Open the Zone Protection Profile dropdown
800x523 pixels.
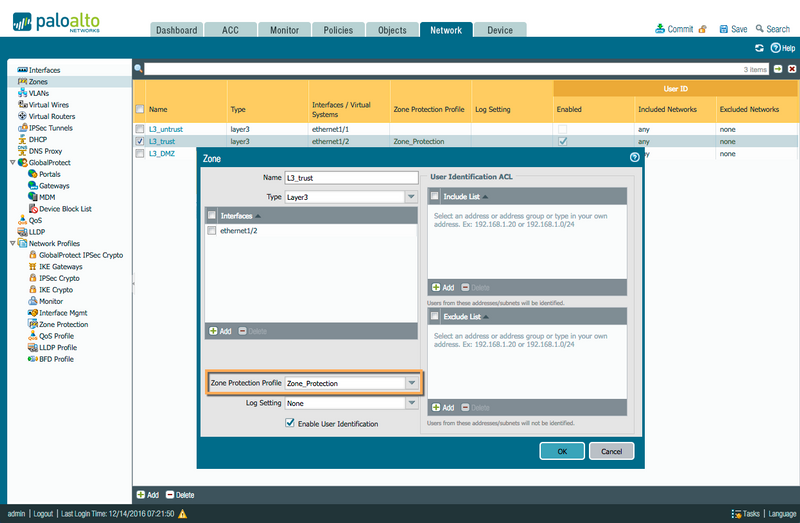411,383
